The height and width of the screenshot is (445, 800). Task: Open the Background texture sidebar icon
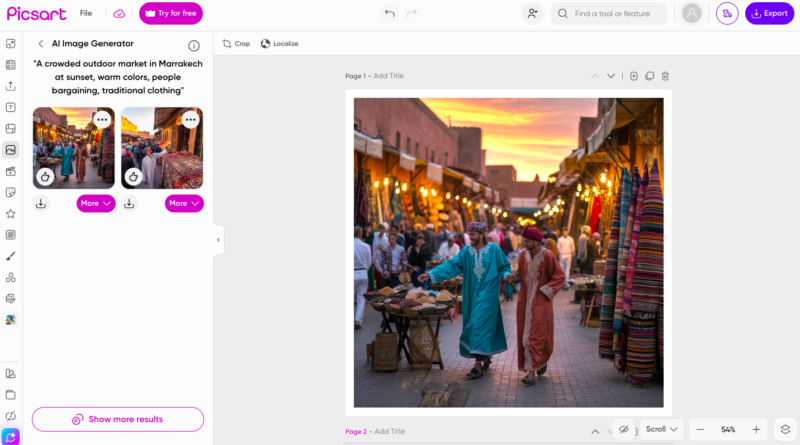click(x=11, y=235)
